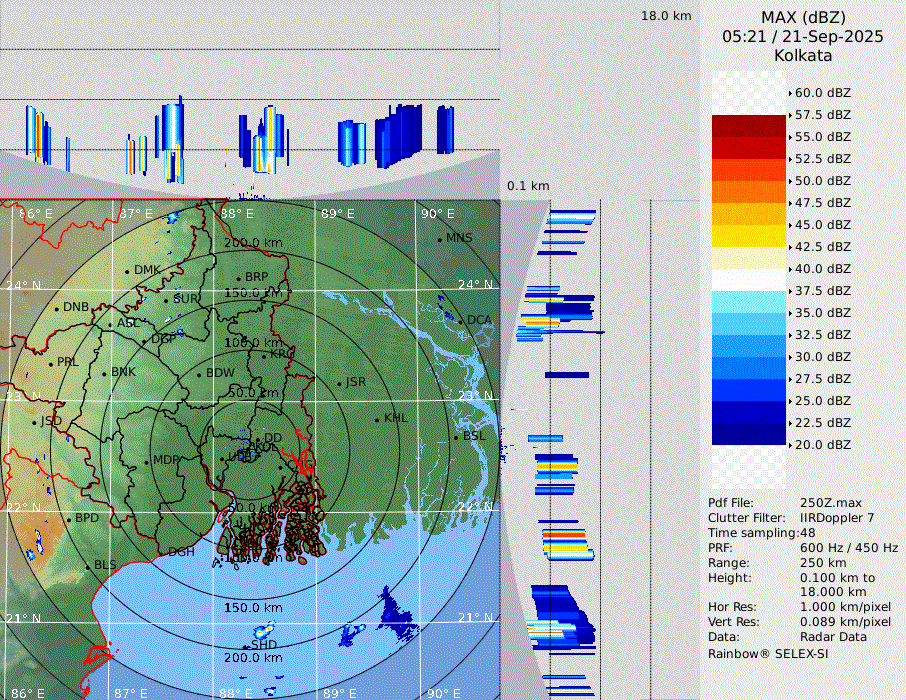Select the KHL station marker
906x700 pixels.
pos(377,419)
